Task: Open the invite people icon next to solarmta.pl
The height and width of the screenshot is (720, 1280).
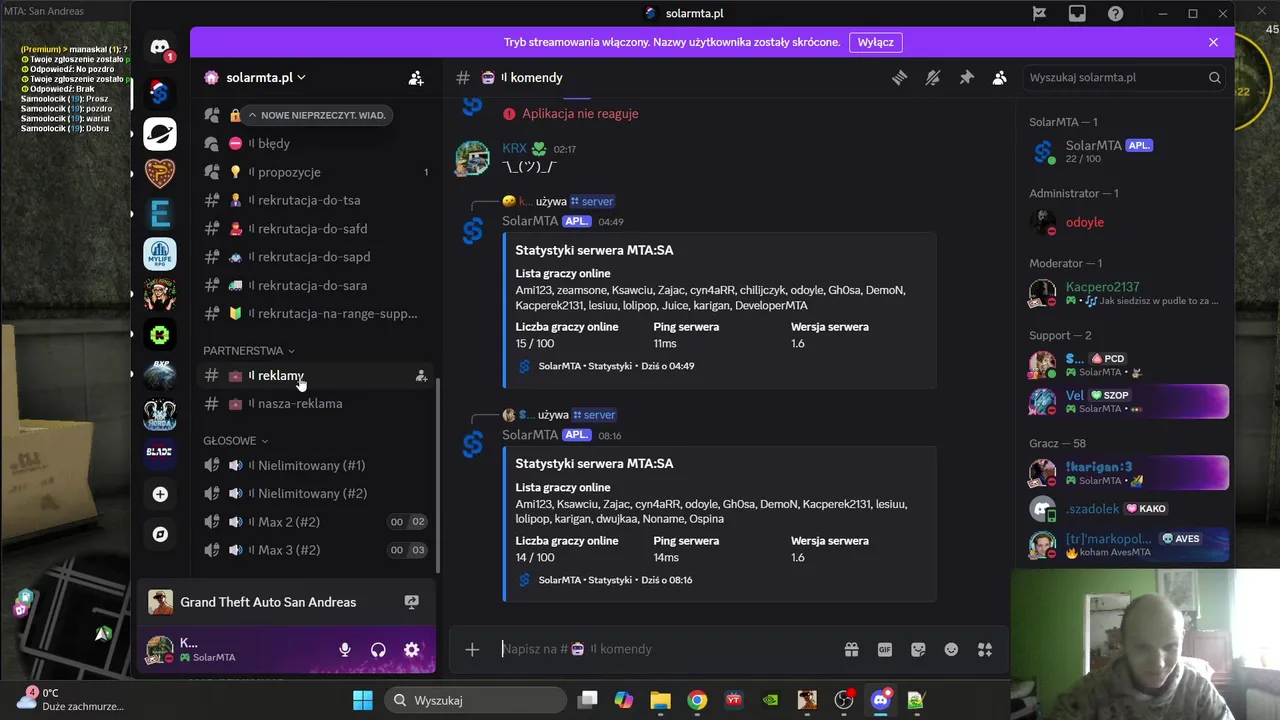Action: click(416, 77)
